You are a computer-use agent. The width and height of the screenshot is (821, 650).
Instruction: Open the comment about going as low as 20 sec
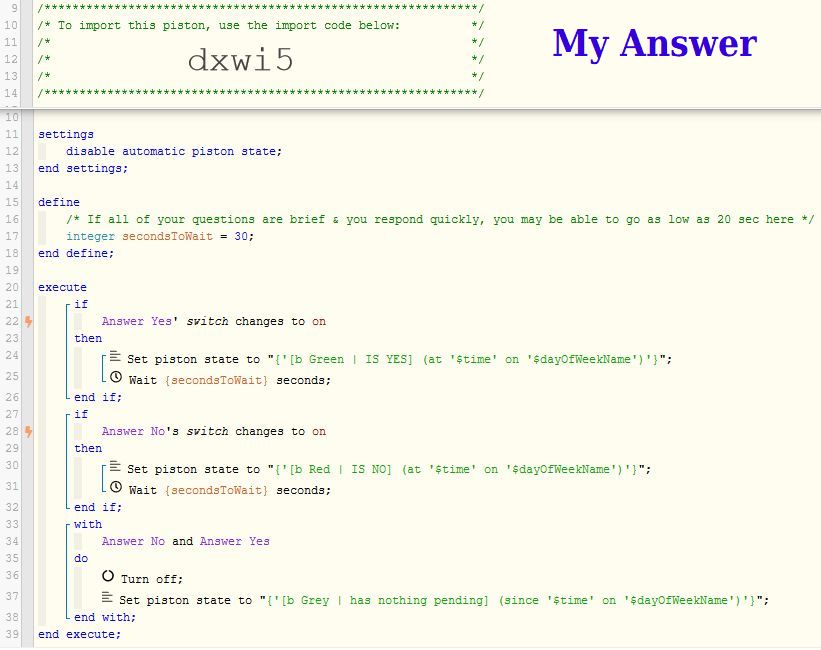tap(440, 219)
